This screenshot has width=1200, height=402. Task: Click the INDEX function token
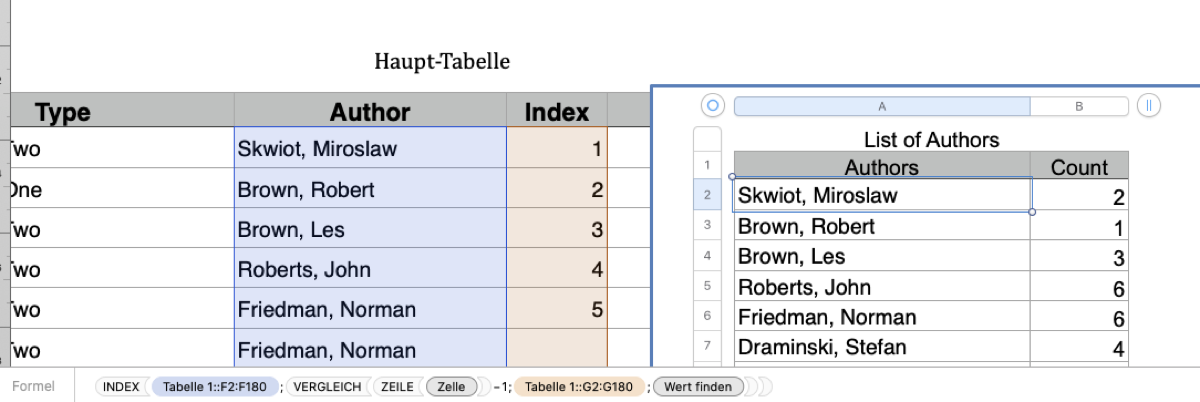[122, 386]
